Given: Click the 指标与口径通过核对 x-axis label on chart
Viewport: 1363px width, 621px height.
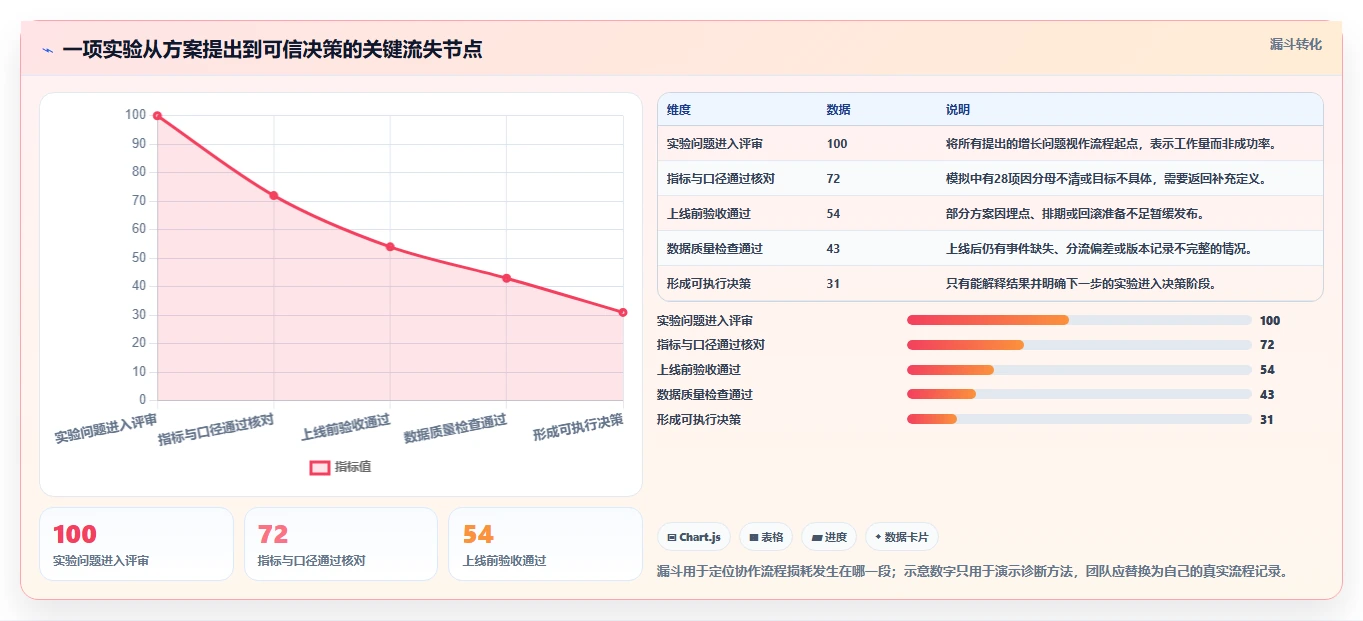Looking at the screenshot, I should pos(216,428).
